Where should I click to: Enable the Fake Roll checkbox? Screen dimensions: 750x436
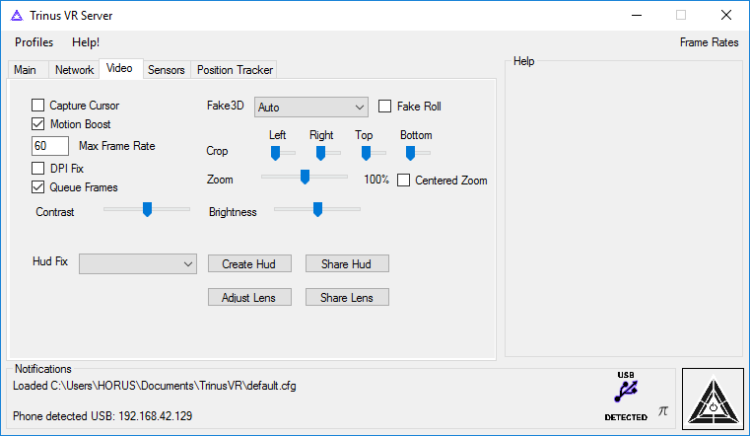[x=385, y=106]
